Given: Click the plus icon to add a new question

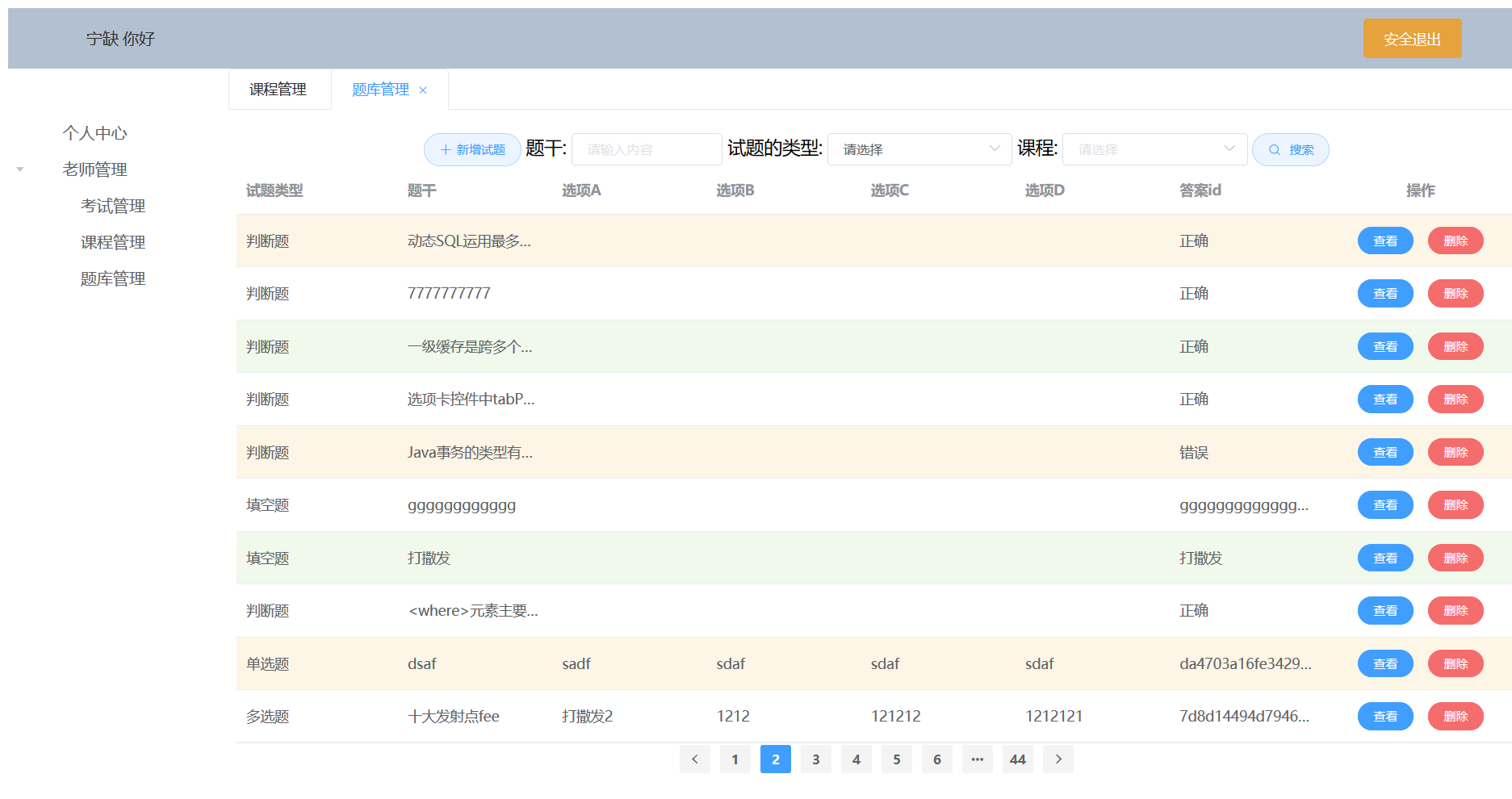Looking at the screenshot, I should (445, 149).
